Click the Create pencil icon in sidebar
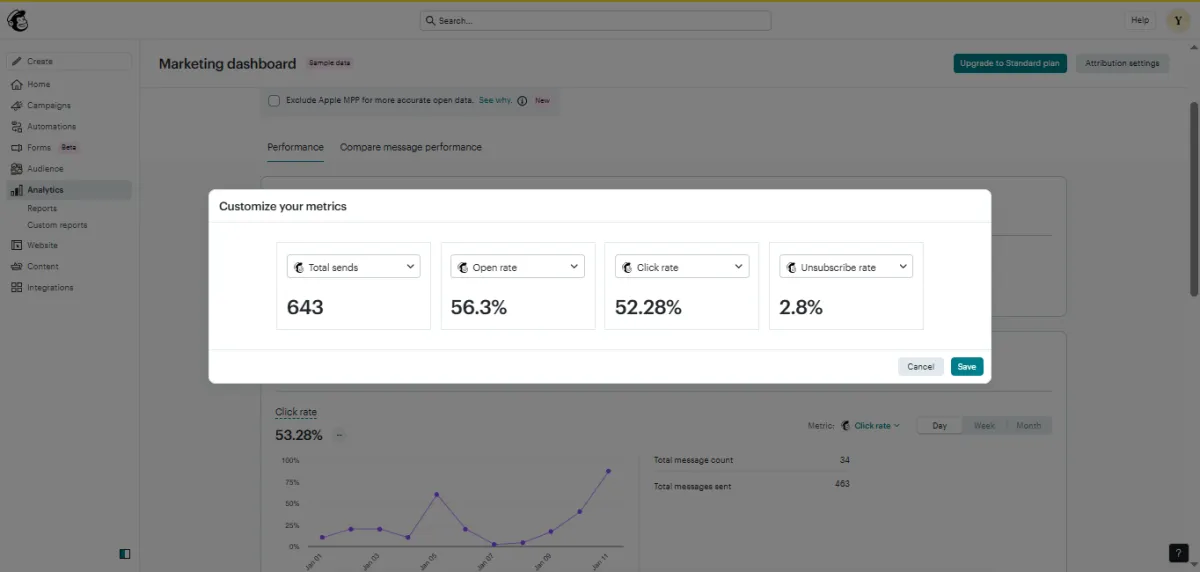Screen dimensions: 1200x572 click(17, 61)
